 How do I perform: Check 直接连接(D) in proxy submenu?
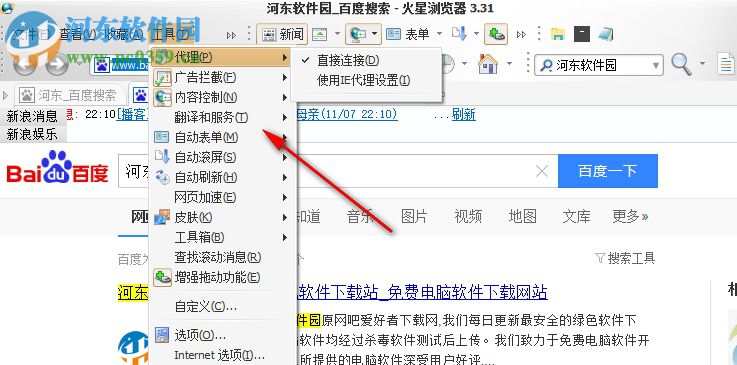click(x=366, y=60)
